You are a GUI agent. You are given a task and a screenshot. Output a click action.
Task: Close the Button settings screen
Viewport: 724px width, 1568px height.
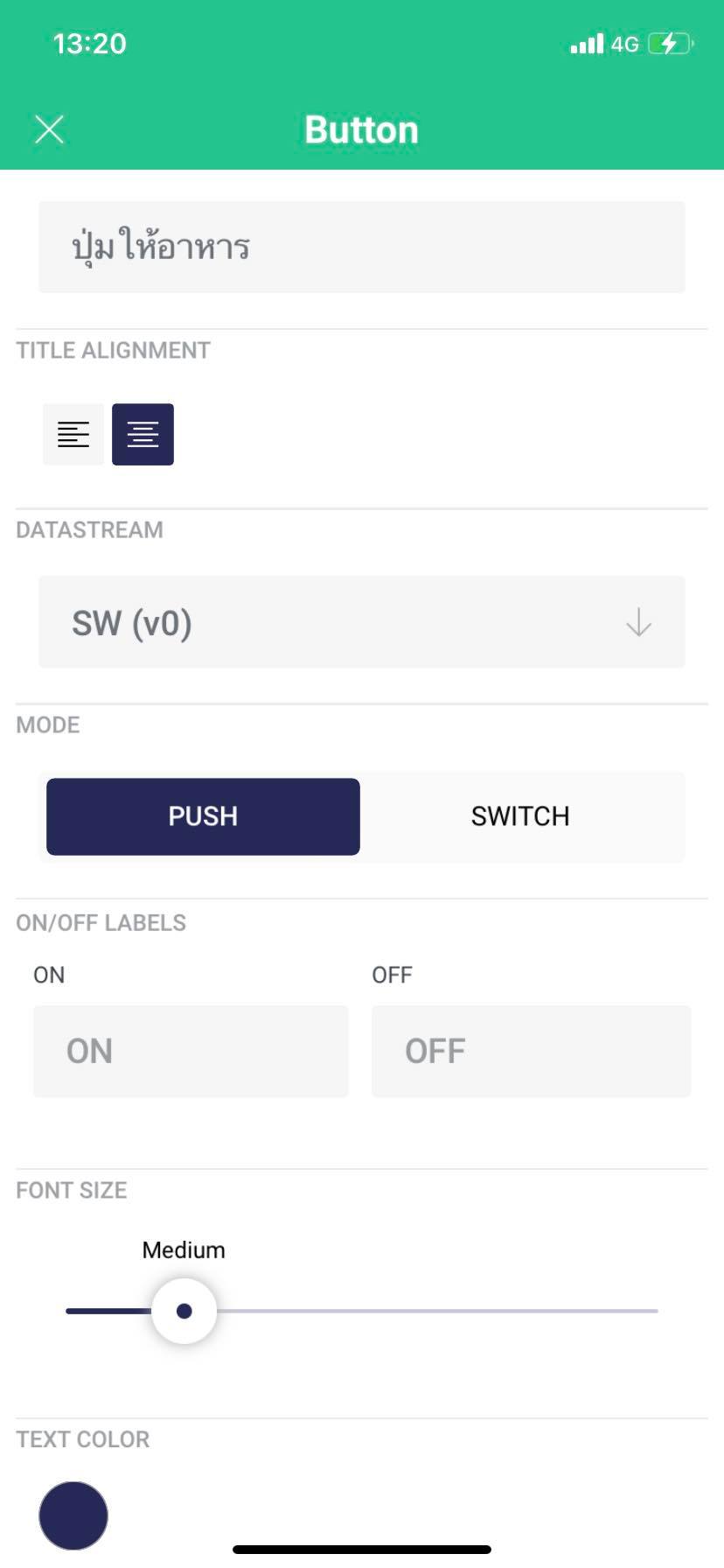click(x=50, y=130)
